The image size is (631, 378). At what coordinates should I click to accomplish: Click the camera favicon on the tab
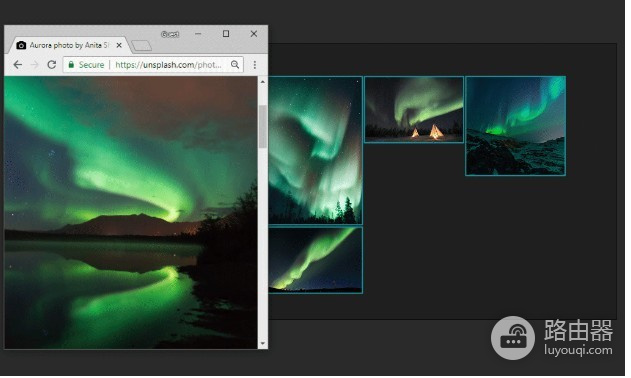[21, 45]
